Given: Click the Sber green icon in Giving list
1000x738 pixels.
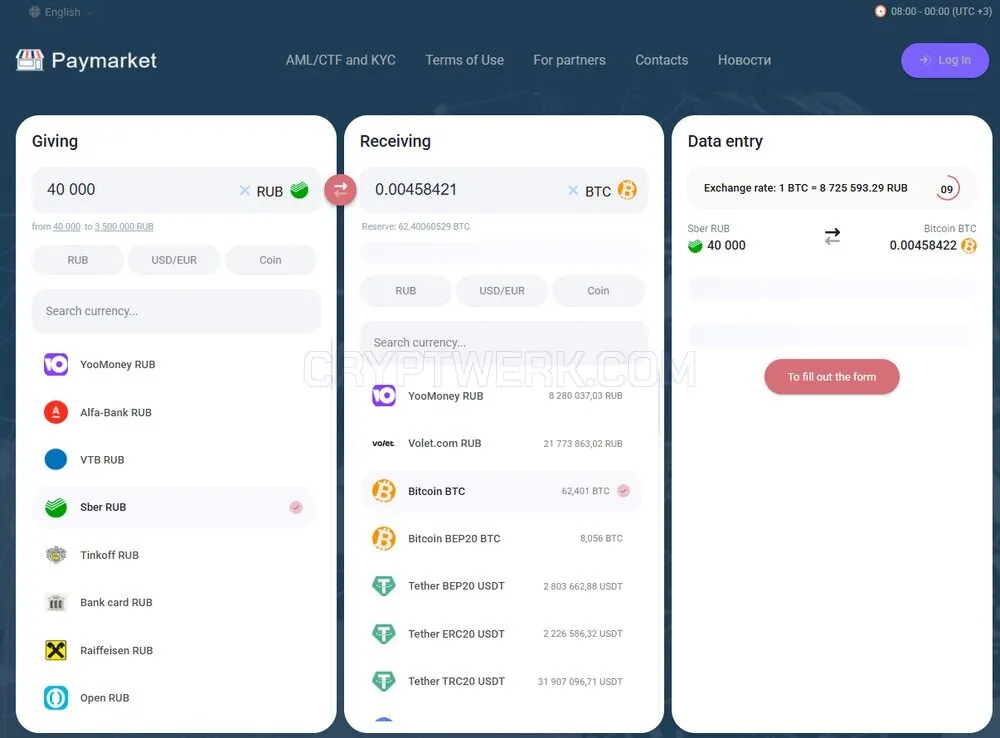Looking at the screenshot, I should click(55, 507).
